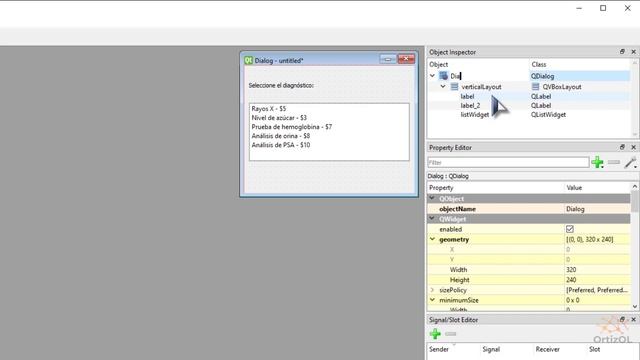Select the listWidget object in inspector
The height and width of the screenshot is (360, 640).
[475, 115]
